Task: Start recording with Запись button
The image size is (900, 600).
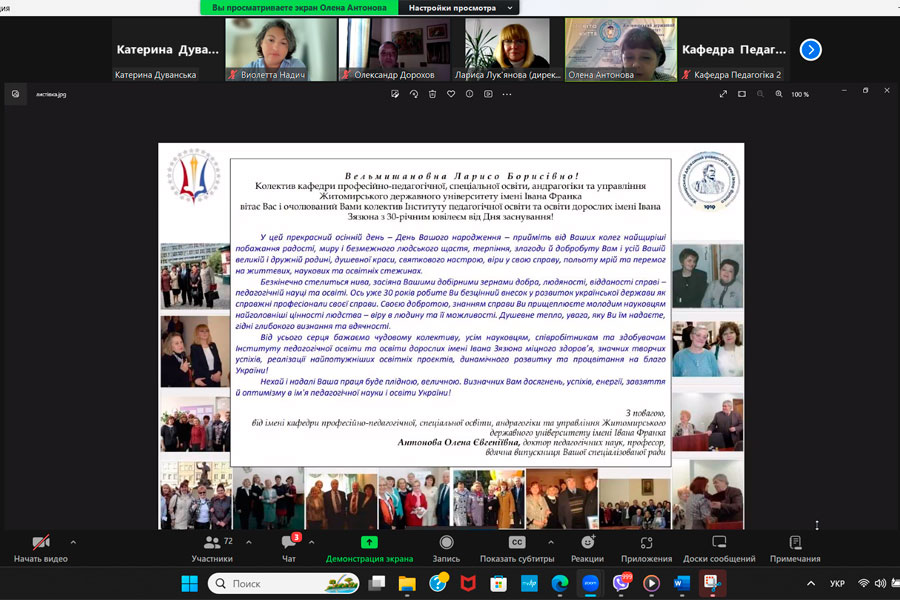Action: pyautogui.click(x=446, y=549)
